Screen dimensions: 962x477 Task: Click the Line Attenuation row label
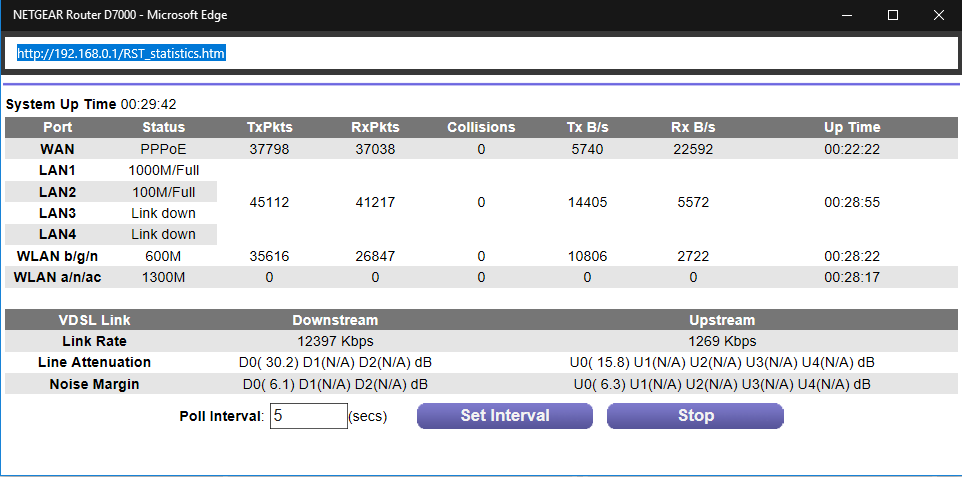coord(94,362)
